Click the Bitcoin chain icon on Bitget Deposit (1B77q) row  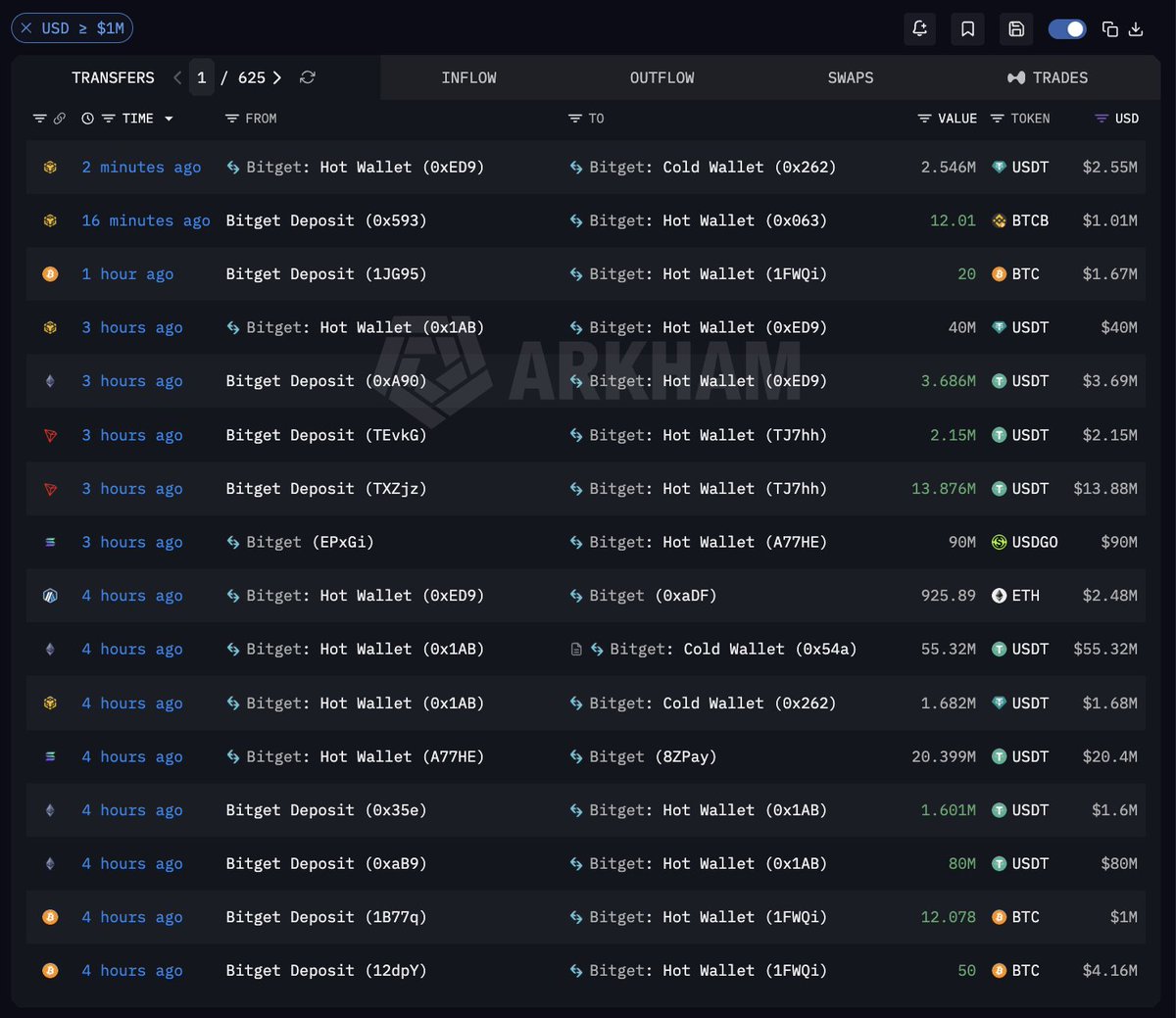pos(50,917)
